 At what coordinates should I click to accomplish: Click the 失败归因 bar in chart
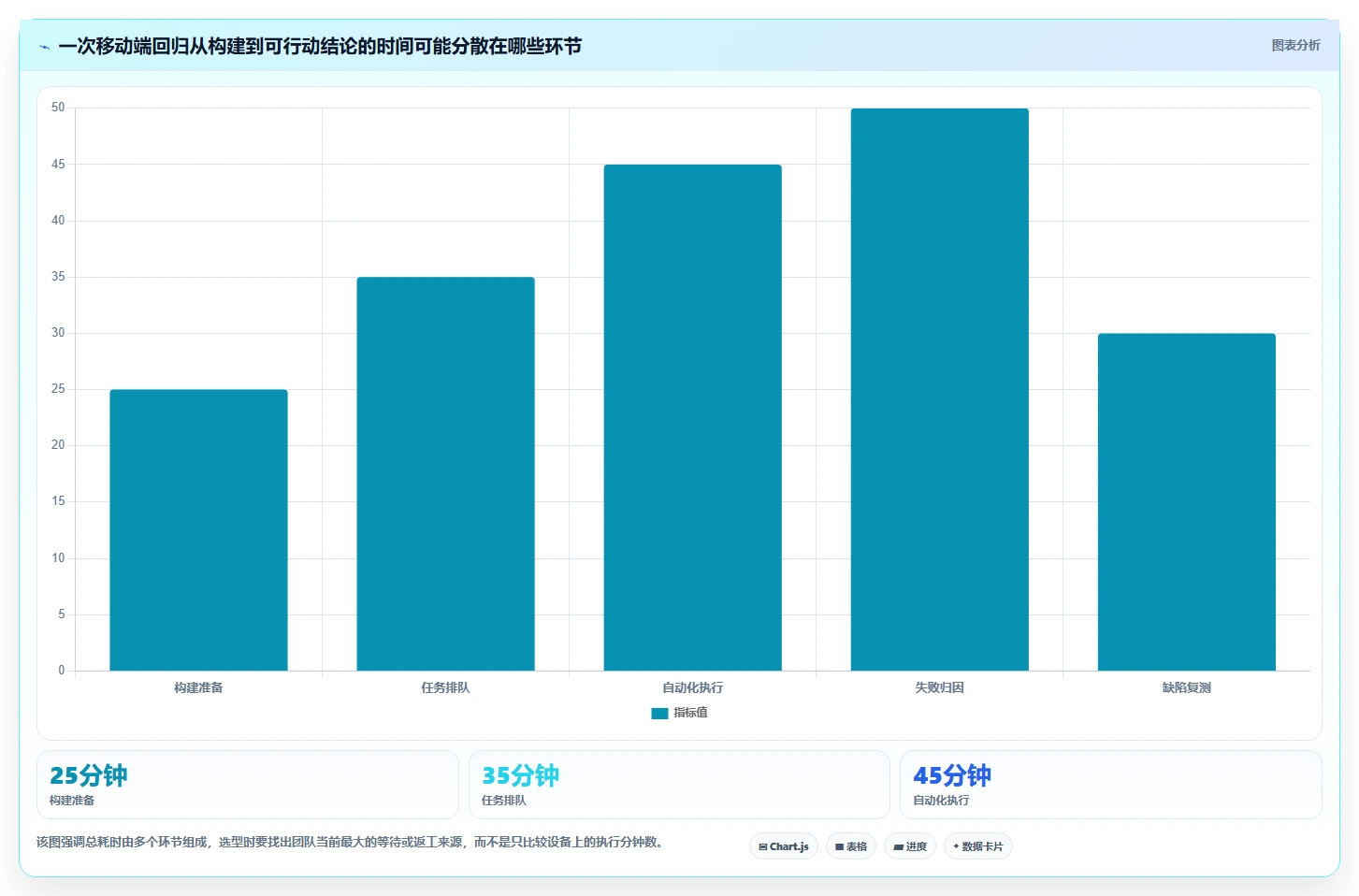(939, 390)
